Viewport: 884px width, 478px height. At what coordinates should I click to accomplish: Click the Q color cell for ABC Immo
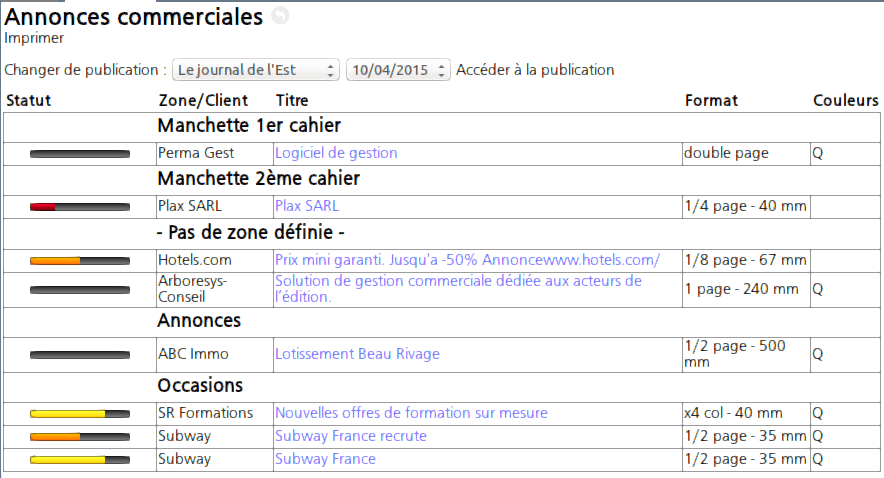coord(845,355)
